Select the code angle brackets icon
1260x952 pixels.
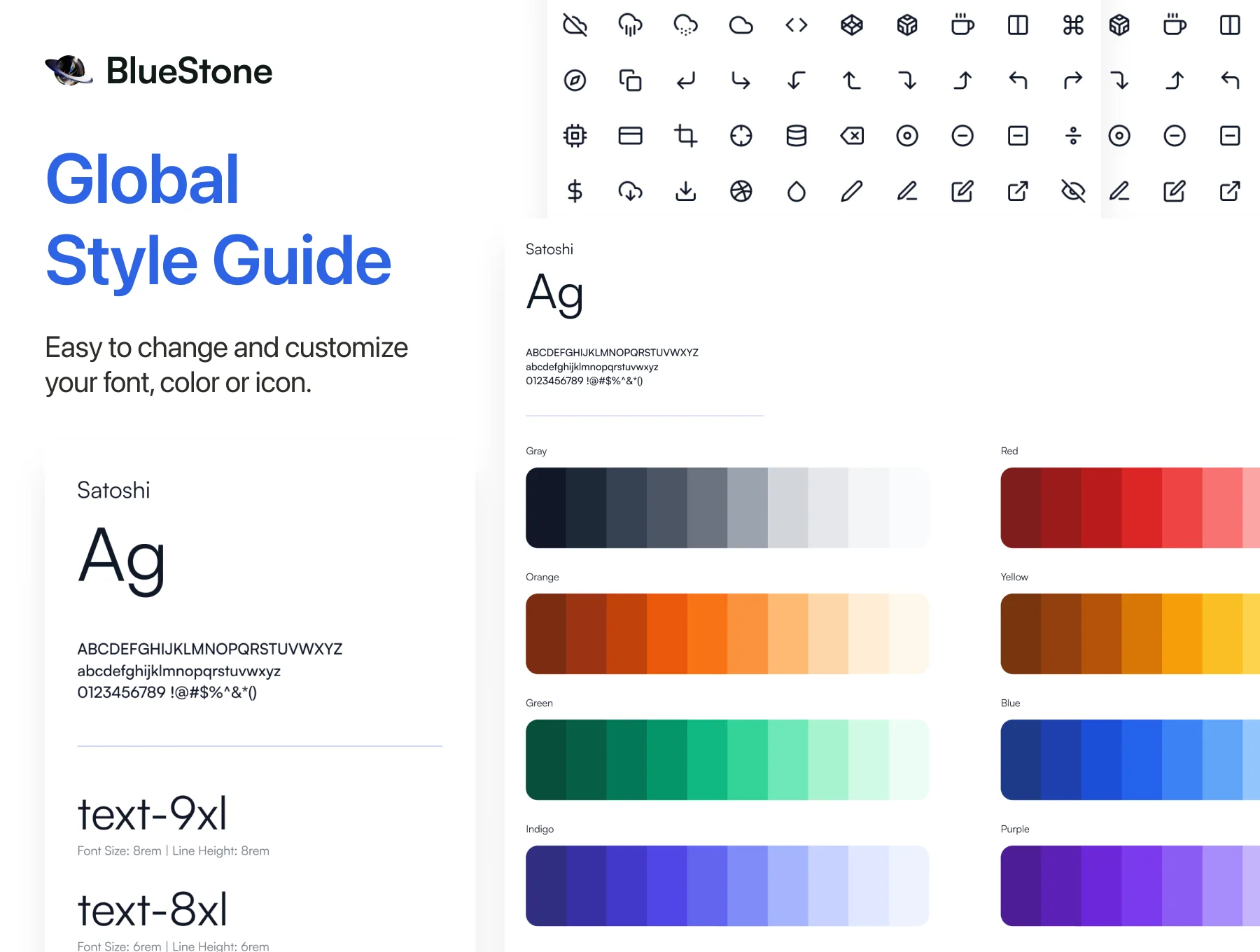pyautogui.click(x=796, y=25)
